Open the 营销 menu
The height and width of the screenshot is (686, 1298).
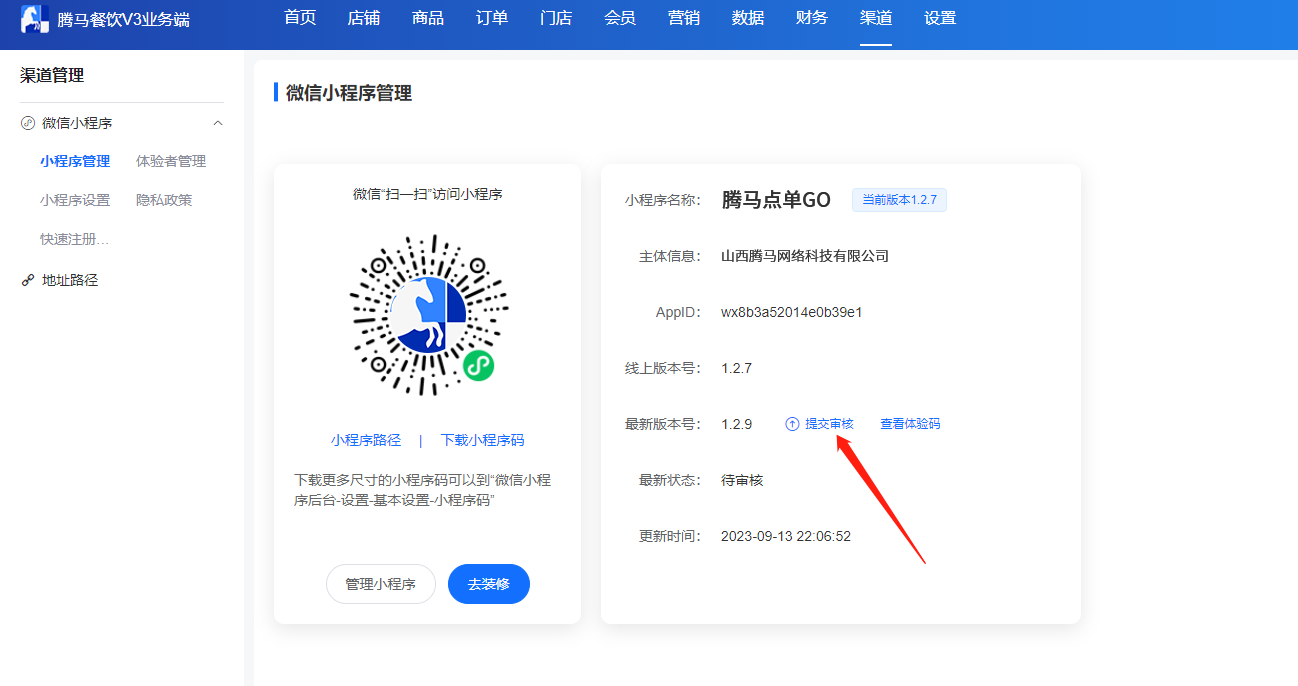[684, 18]
